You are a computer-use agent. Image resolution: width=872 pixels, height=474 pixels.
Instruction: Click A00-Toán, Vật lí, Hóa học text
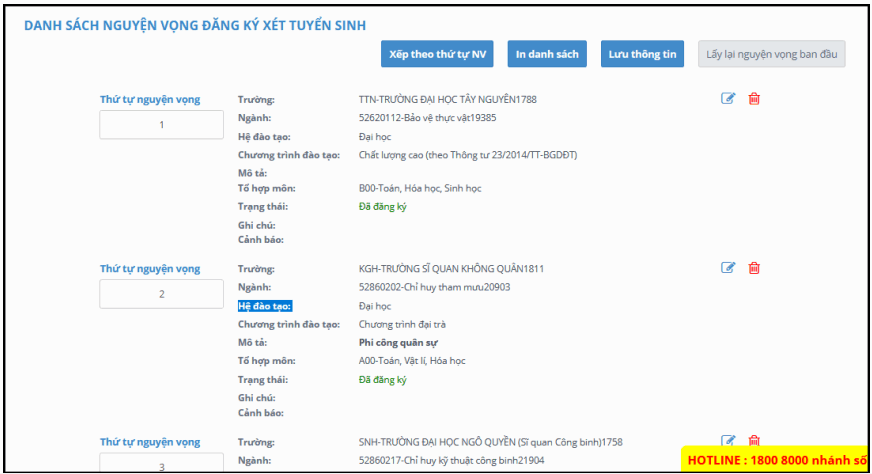click(412, 361)
